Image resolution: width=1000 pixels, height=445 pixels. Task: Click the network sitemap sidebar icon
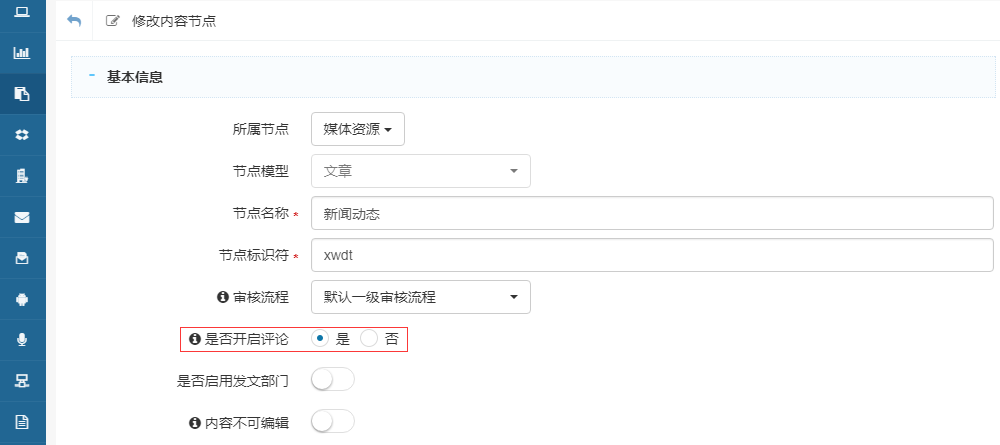pyautogui.click(x=21, y=380)
